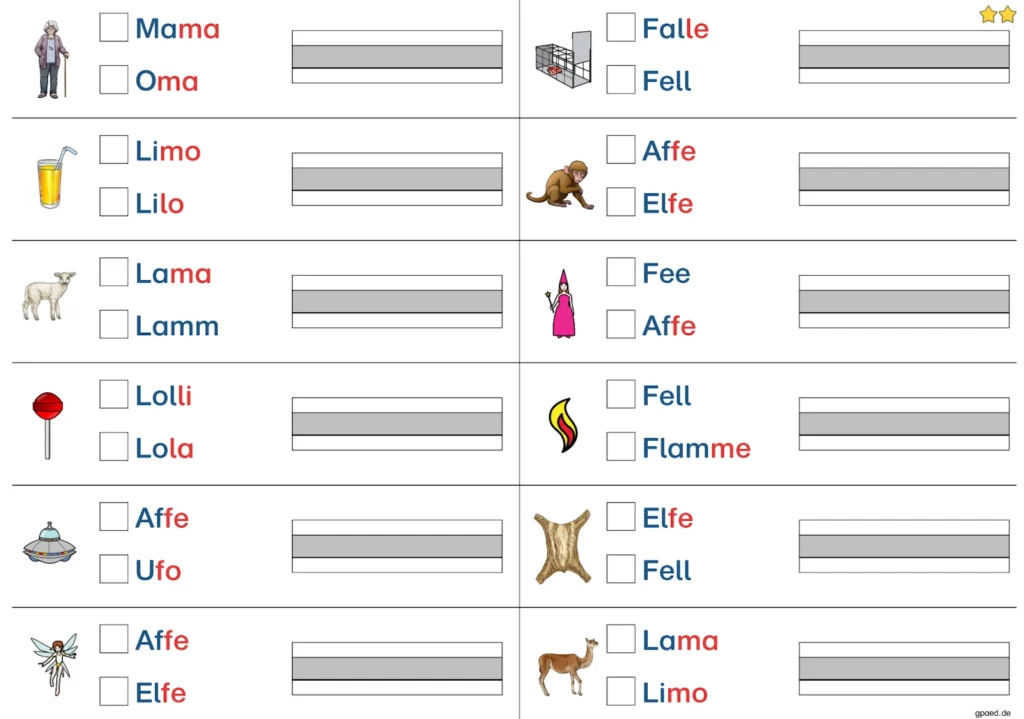Tick the Limo checkbox beside the lemonade
Image resolution: width=1024 pixels, height=719 pixels.
click(x=114, y=151)
